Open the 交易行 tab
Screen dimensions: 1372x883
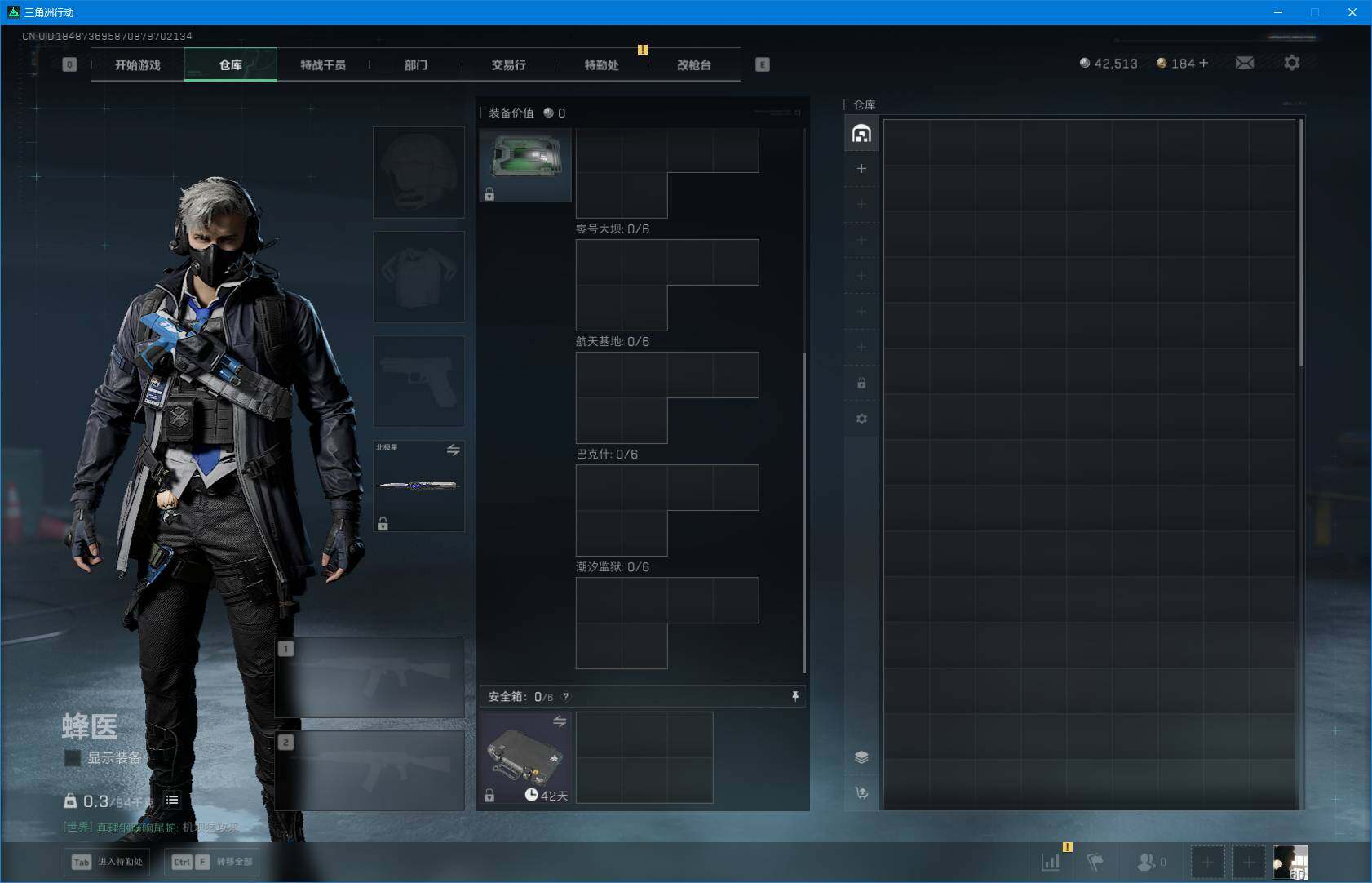tap(508, 64)
